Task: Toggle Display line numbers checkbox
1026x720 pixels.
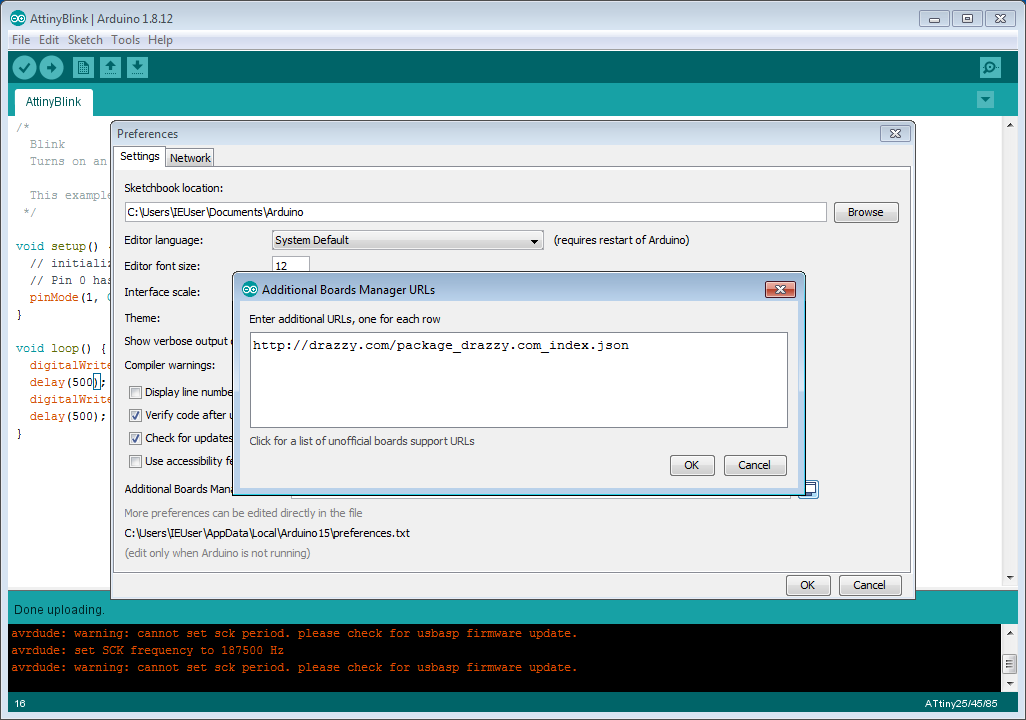Action: tap(135, 392)
